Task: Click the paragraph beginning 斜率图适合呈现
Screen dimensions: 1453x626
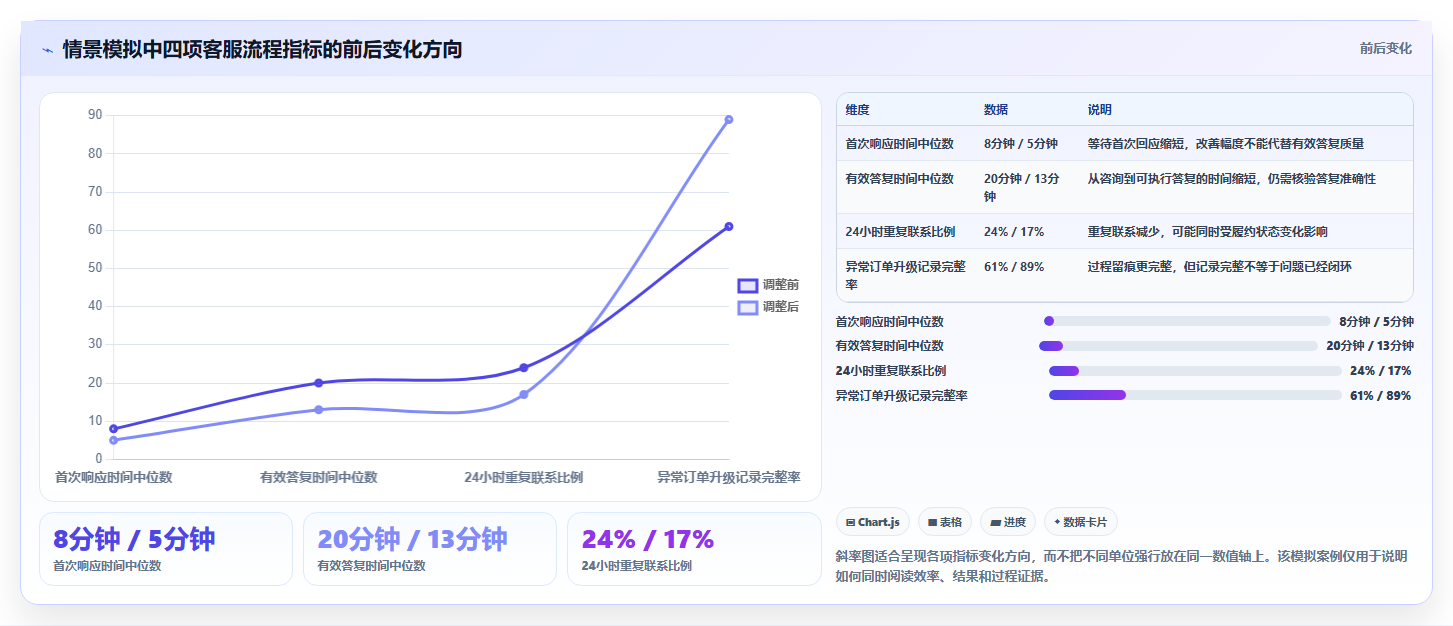Action: (1121, 566)
